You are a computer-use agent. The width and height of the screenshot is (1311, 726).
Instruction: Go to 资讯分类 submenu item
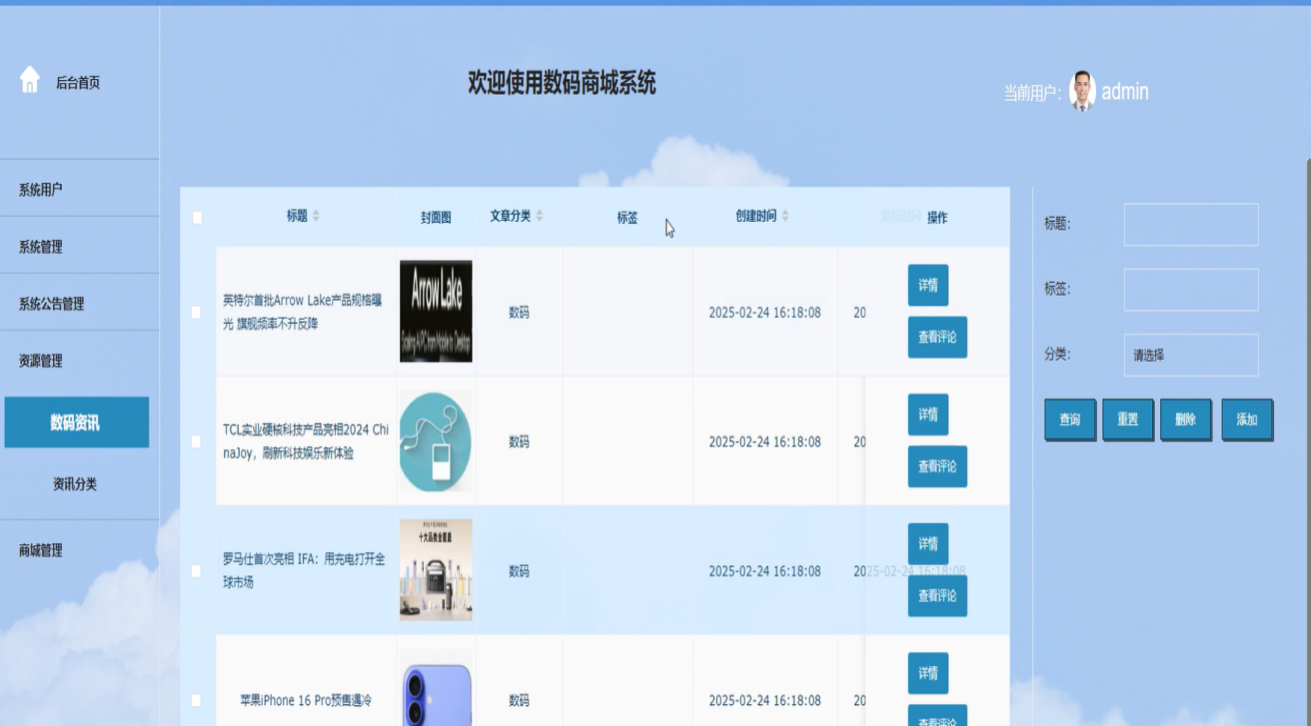click(x=76, y=484)
